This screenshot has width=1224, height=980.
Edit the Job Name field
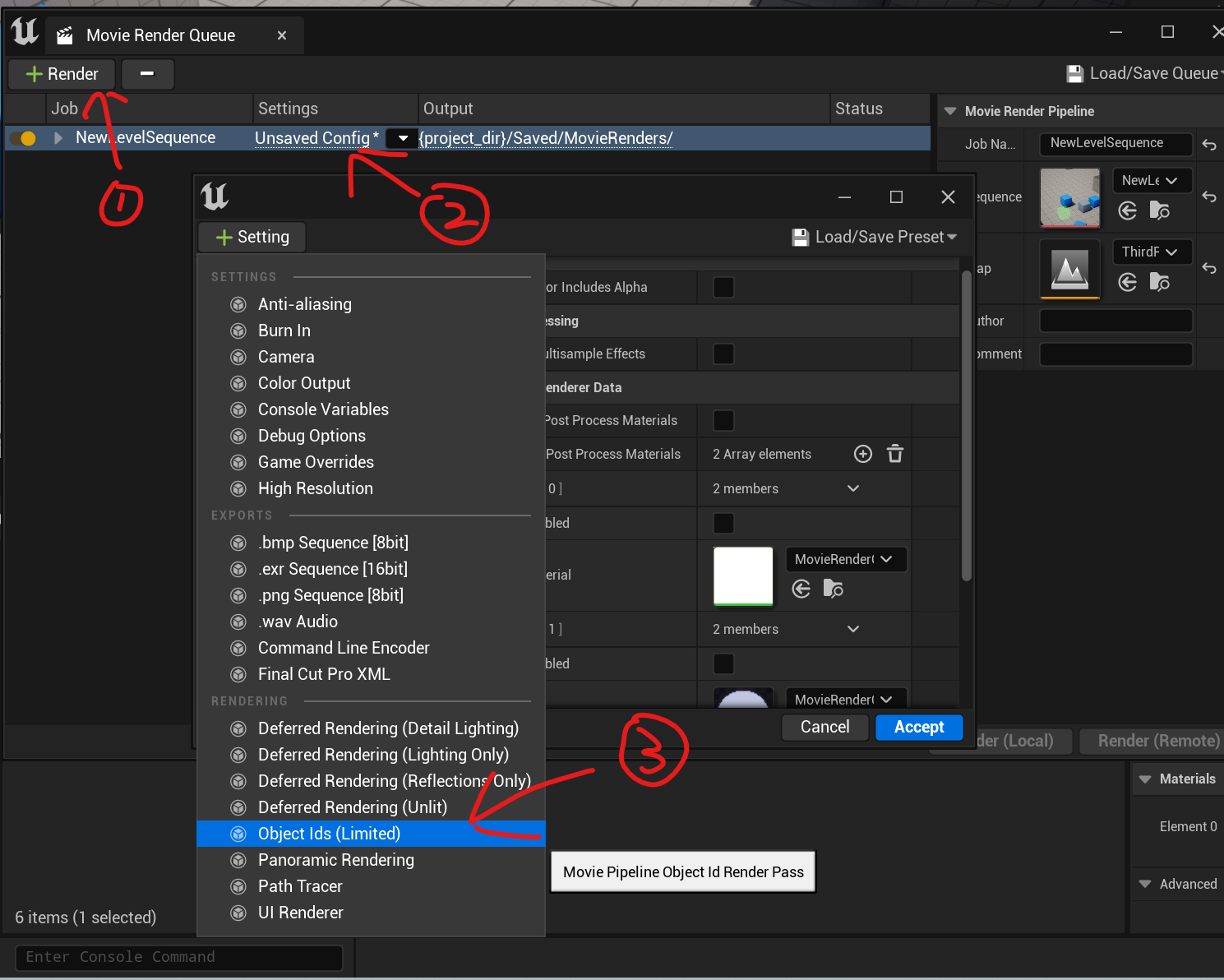pos(1115,143)
